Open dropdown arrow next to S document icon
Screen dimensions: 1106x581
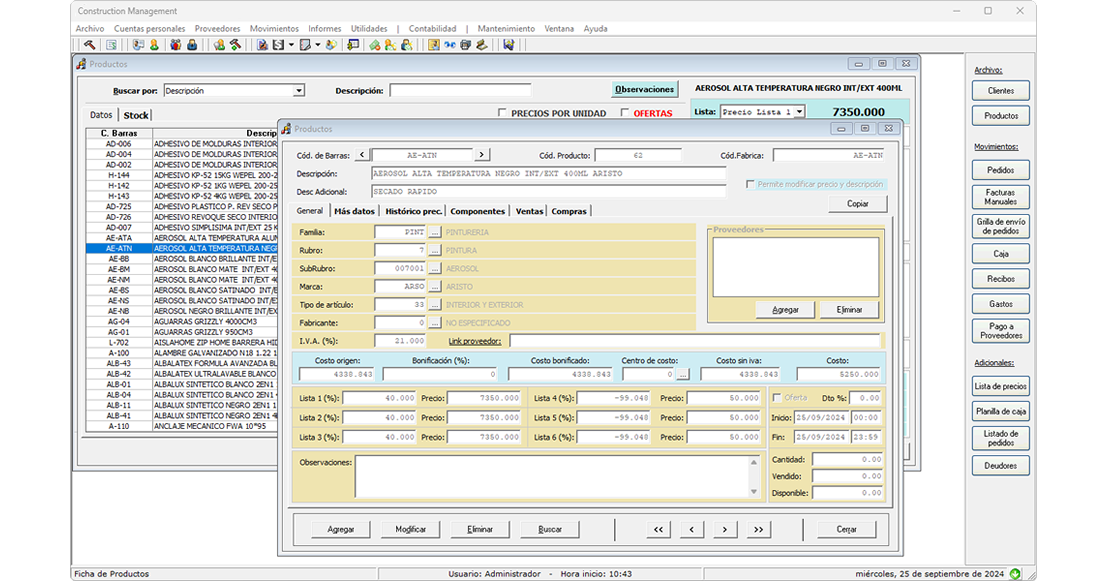click(291, 45)
